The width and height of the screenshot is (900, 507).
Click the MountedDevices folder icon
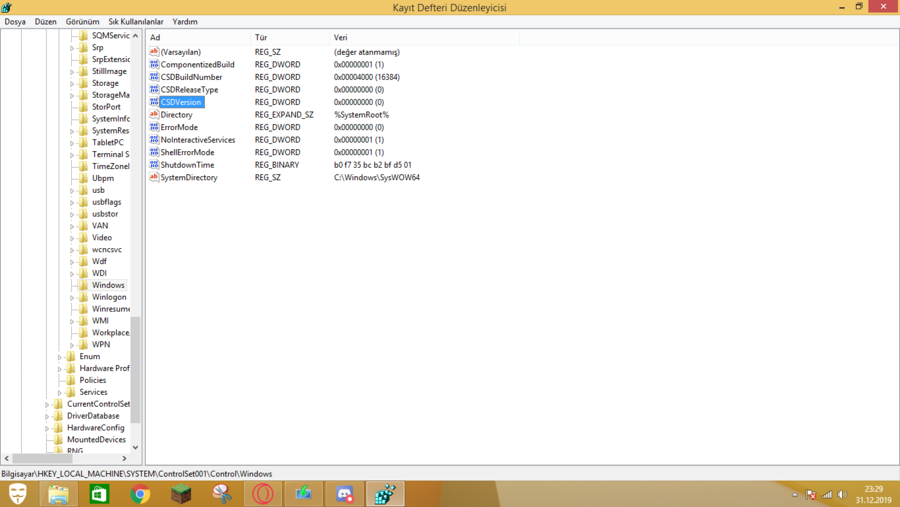pos(59,439)
